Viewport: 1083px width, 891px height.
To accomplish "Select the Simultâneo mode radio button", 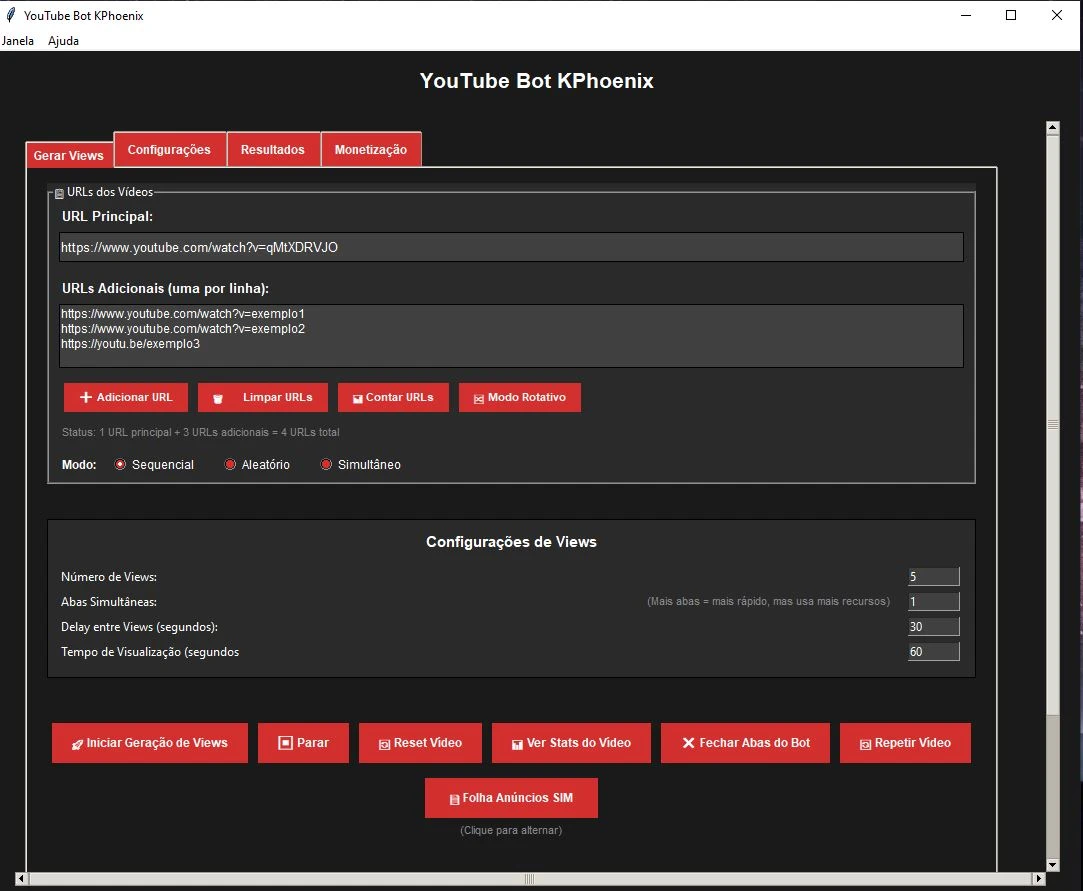I will point(326,465).
